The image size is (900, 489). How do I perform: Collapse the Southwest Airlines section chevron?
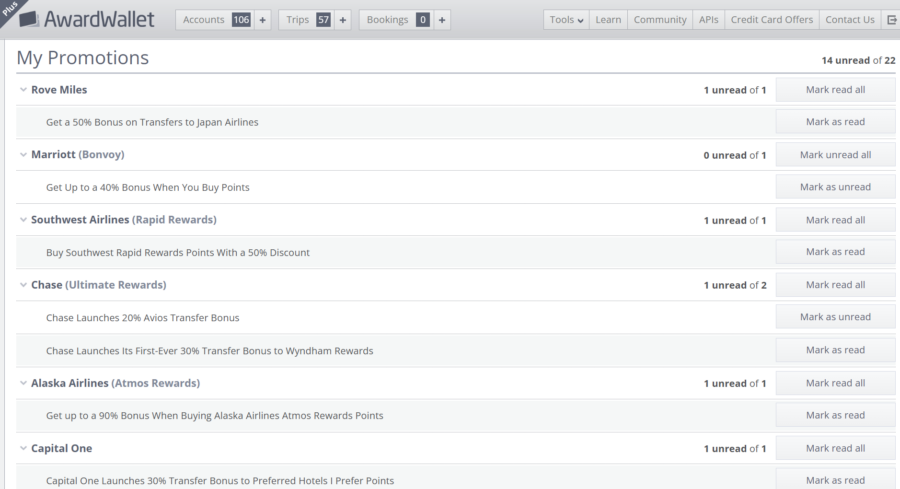pos(23,220)
